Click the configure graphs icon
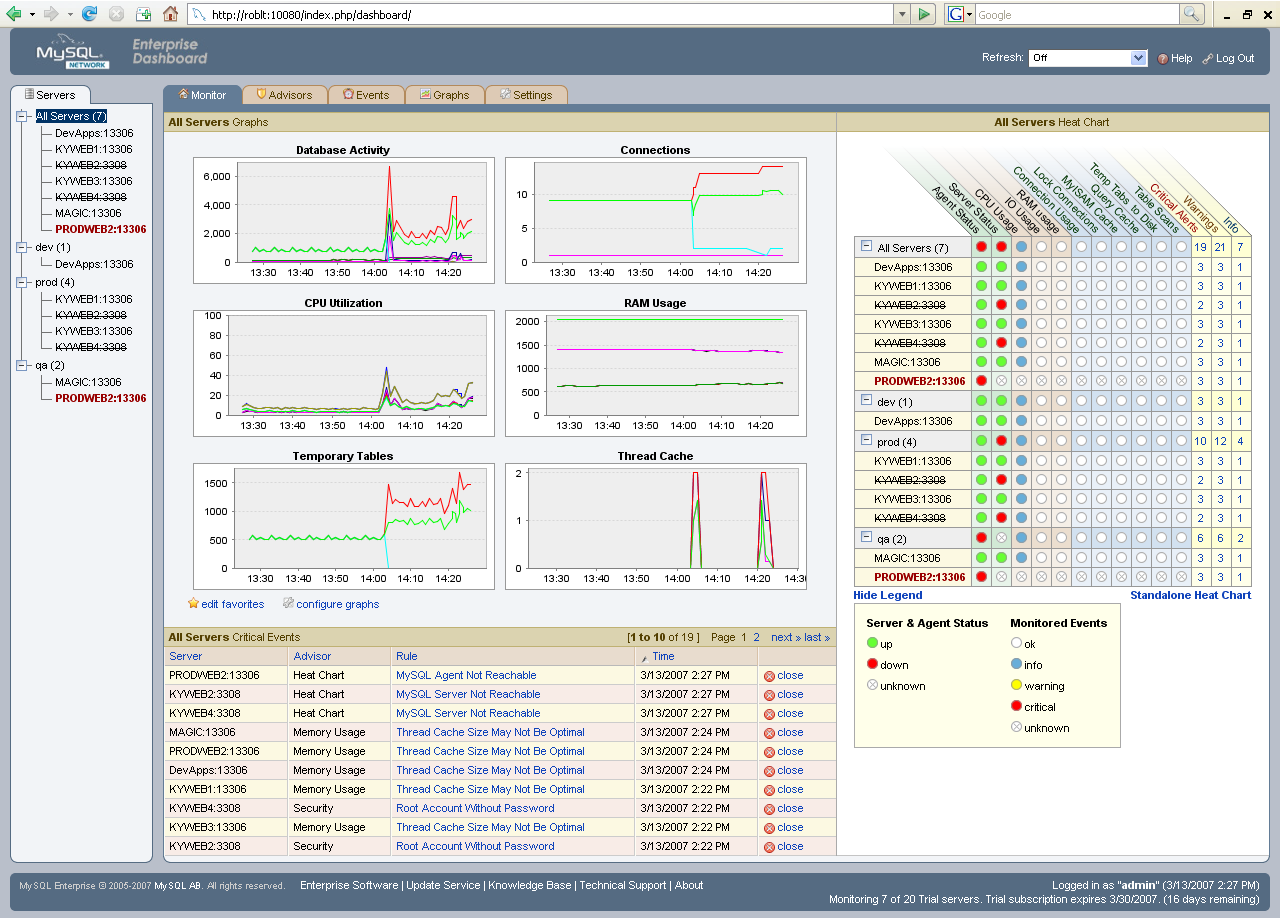The image size is (1280, 918). point(289,604)
